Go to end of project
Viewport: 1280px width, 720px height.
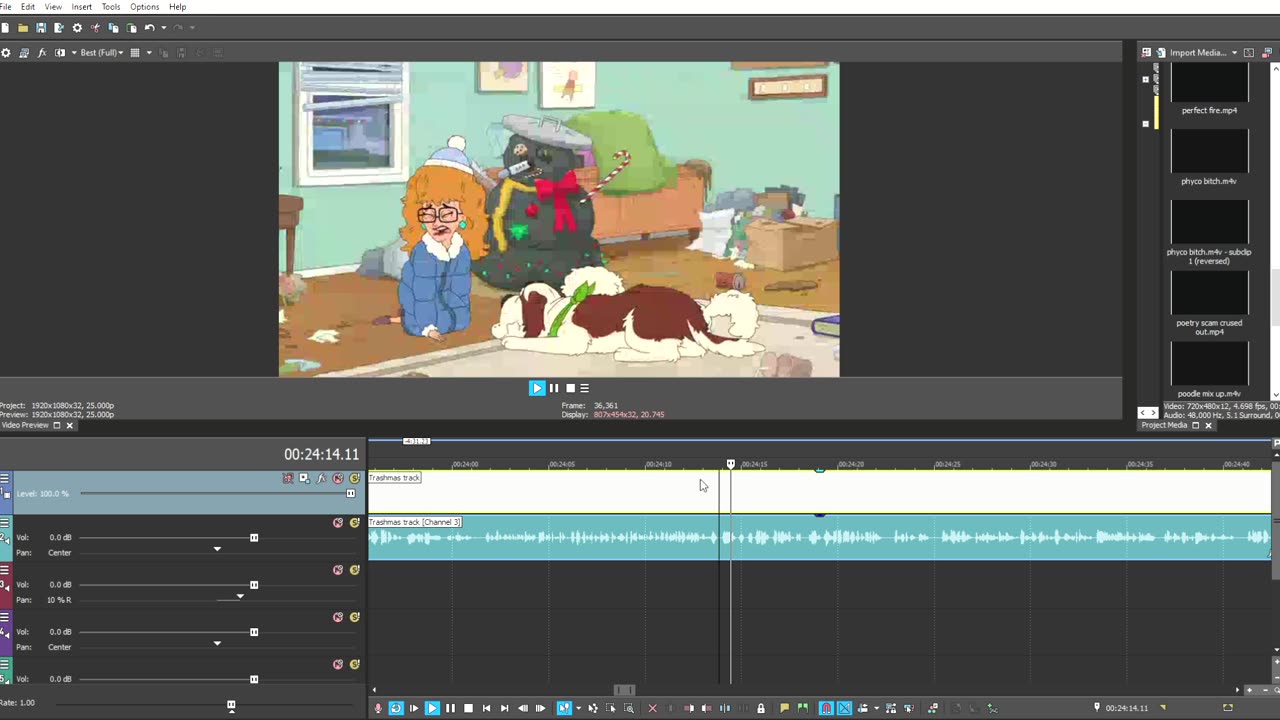click(504, 708)
